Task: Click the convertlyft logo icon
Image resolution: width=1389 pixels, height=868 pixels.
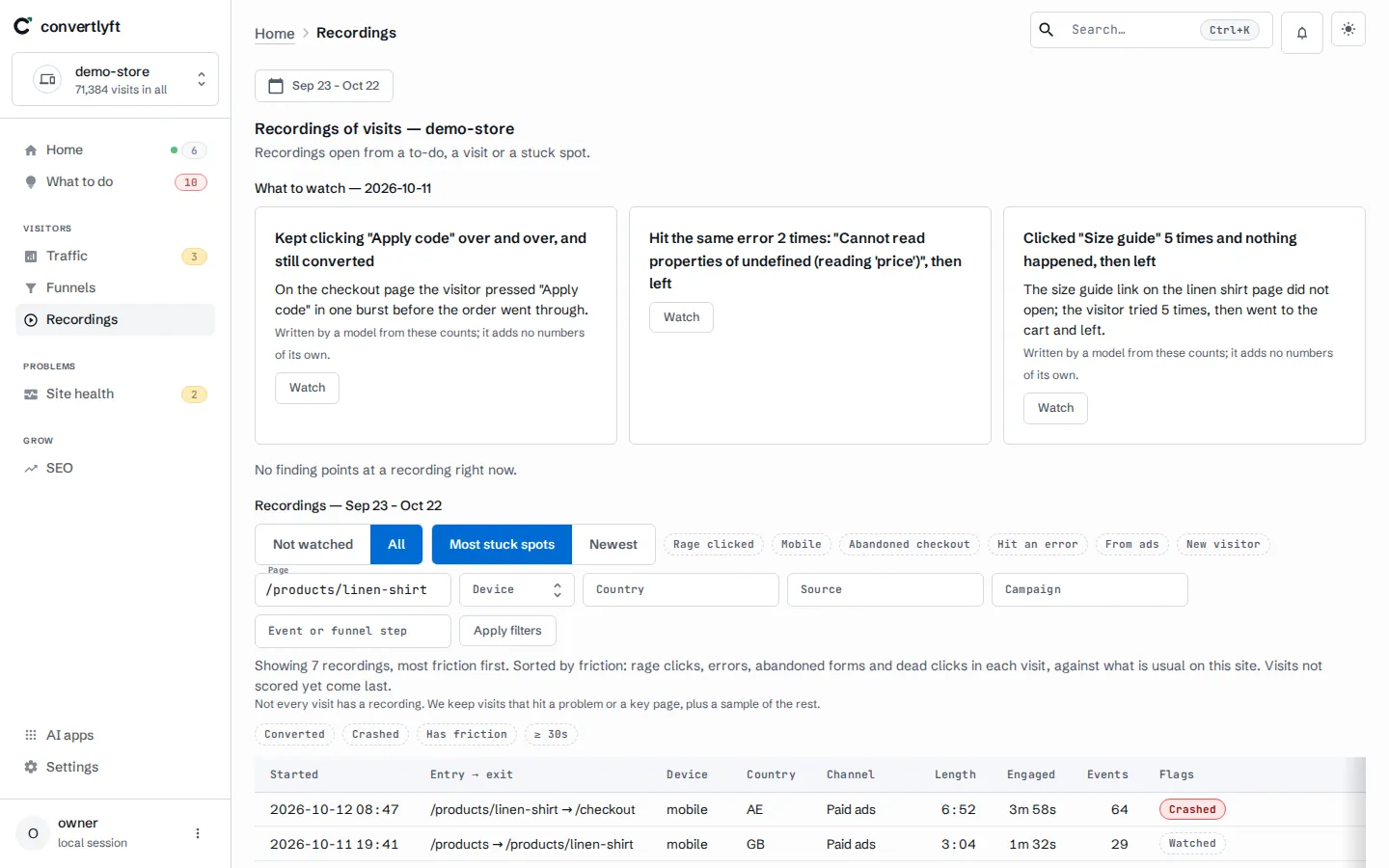Action: pyautogui.click(x=22, y=26)
